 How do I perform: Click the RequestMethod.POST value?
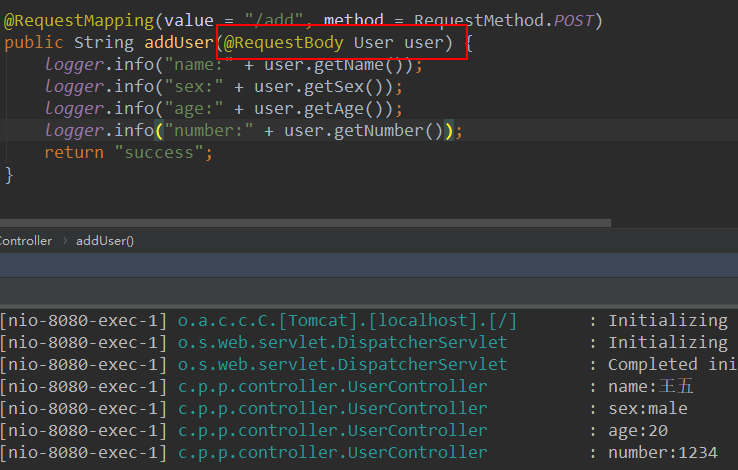tap(504, 21)
